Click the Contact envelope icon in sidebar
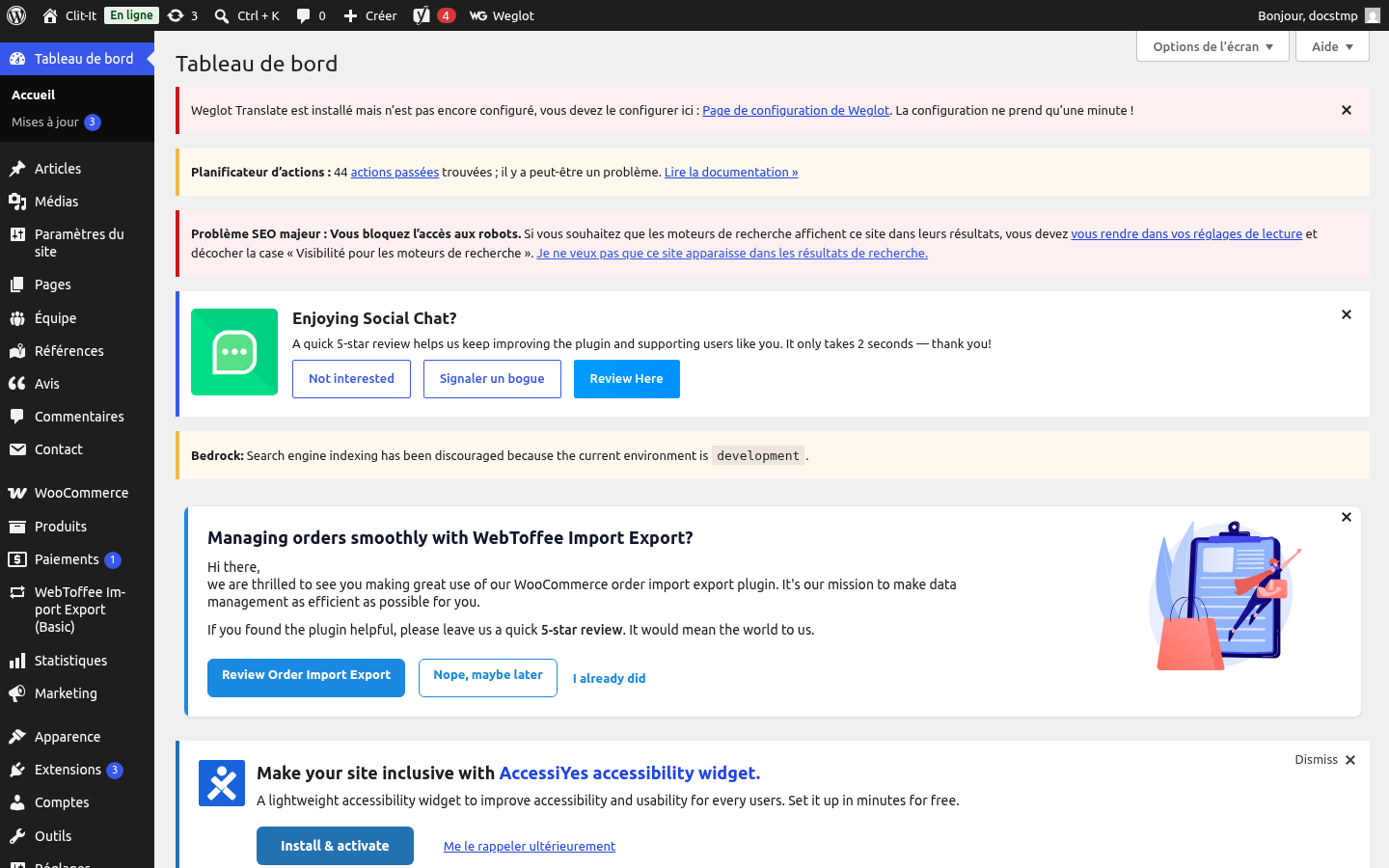Screen dimensions: 1389x868 (x=17, y=449)
